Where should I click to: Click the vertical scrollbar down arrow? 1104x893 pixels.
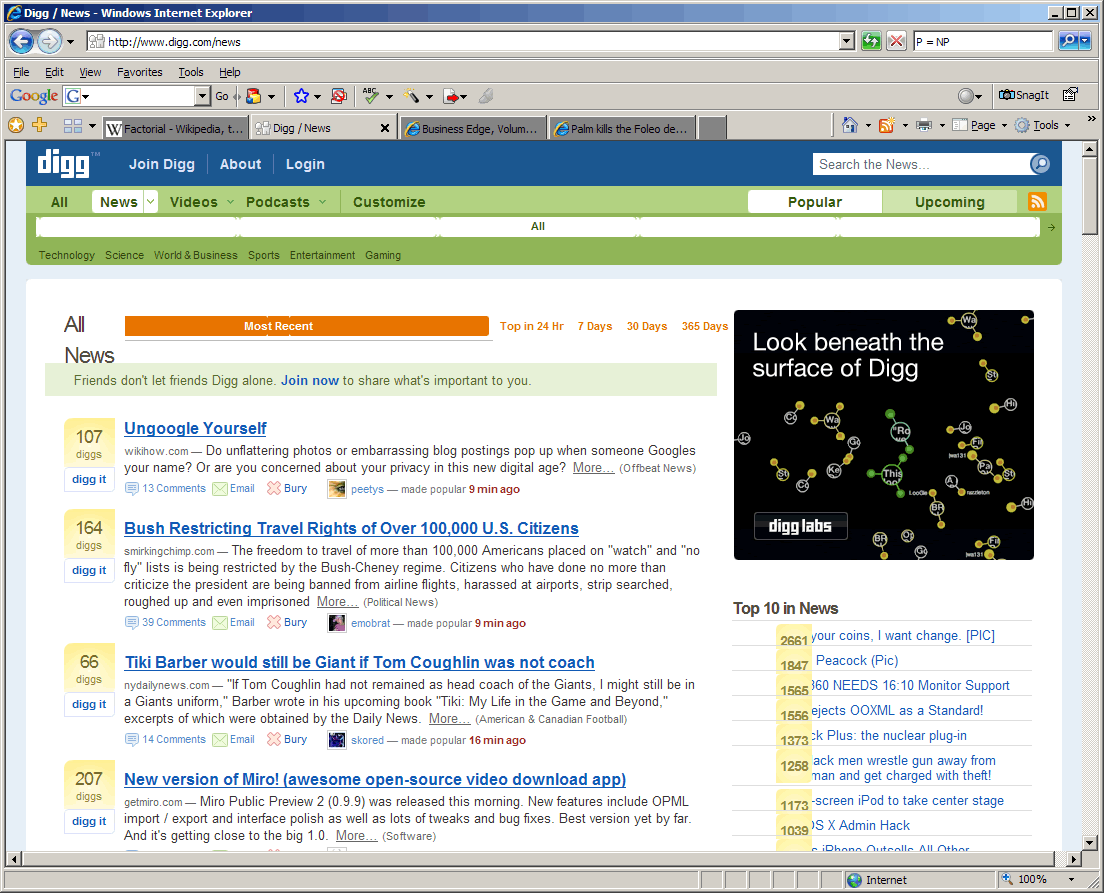tap(1090, 842)
